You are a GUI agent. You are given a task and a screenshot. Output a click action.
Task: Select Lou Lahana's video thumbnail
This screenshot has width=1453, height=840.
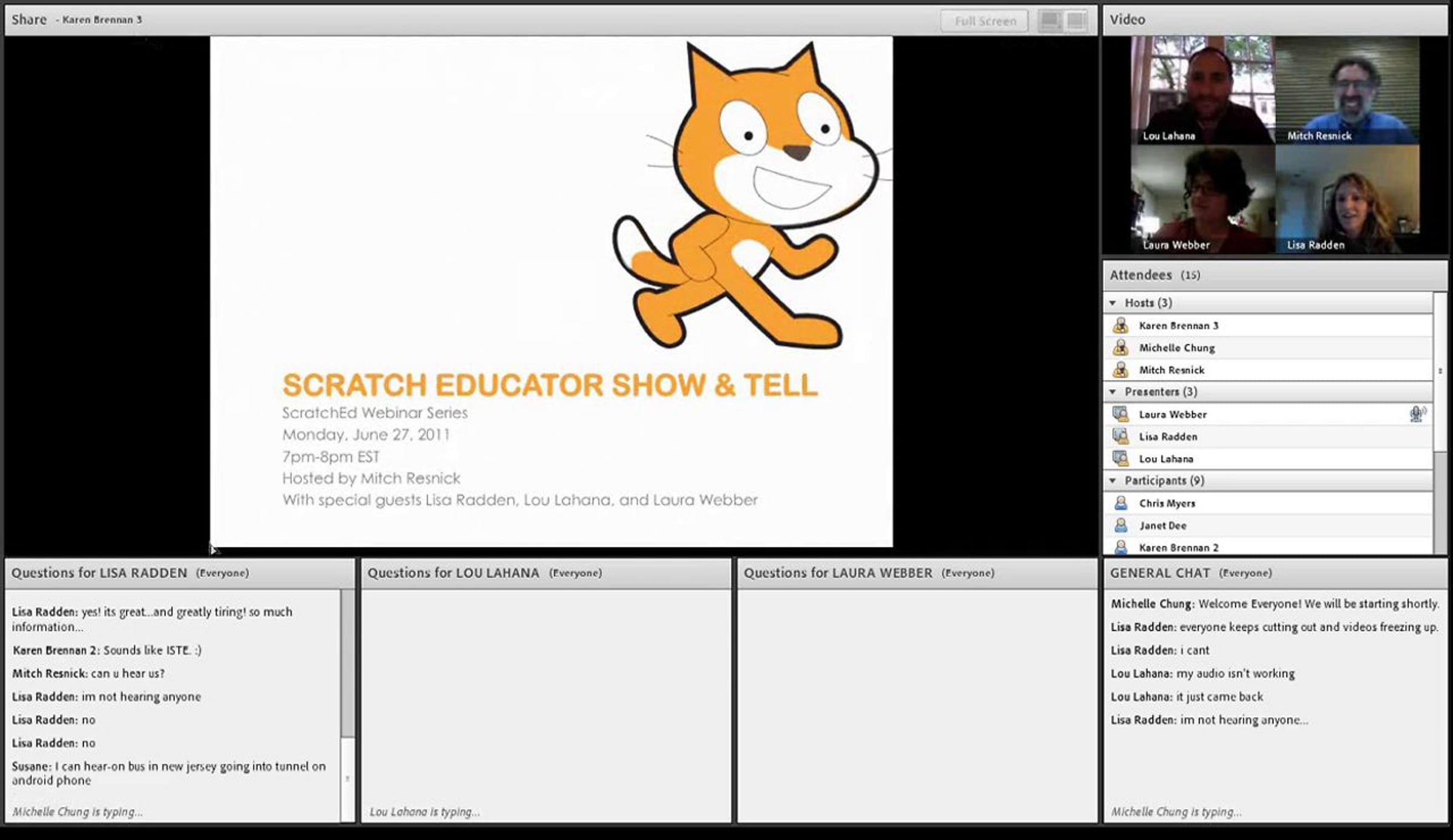tap(1202, 90)
